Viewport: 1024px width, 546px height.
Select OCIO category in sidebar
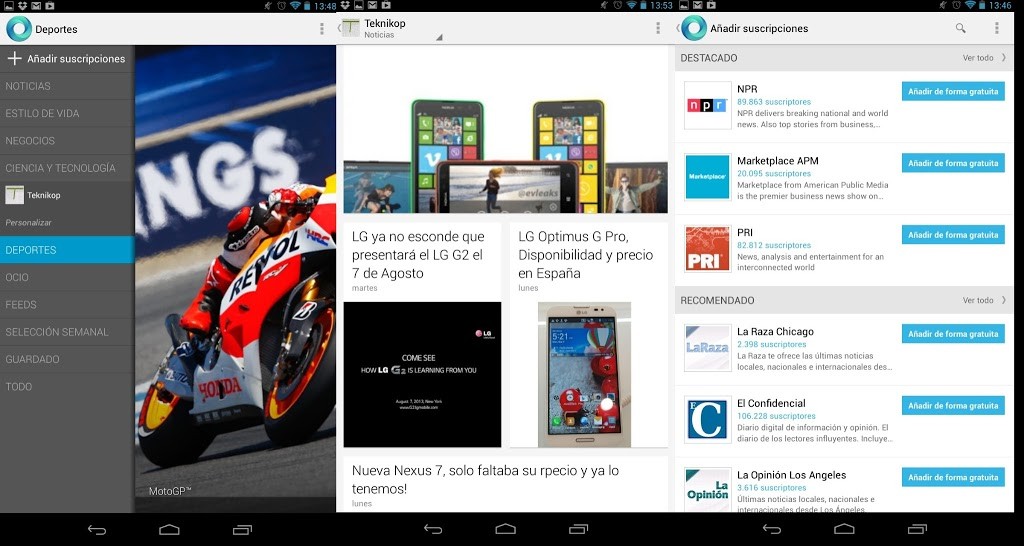coord(67,278)
